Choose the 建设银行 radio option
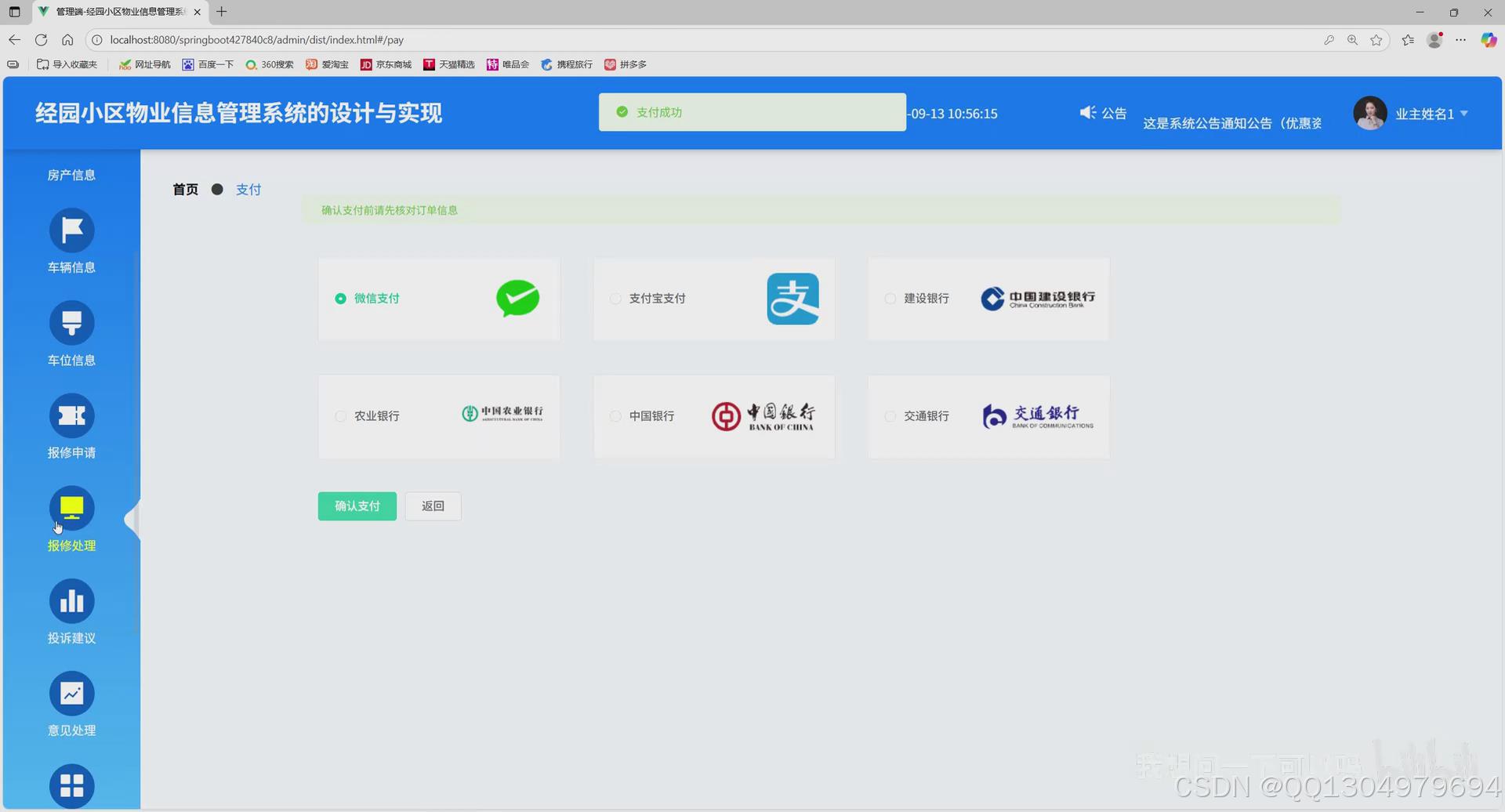The height and width of the screenshot is (812, 1505). [x=890, y=299]
